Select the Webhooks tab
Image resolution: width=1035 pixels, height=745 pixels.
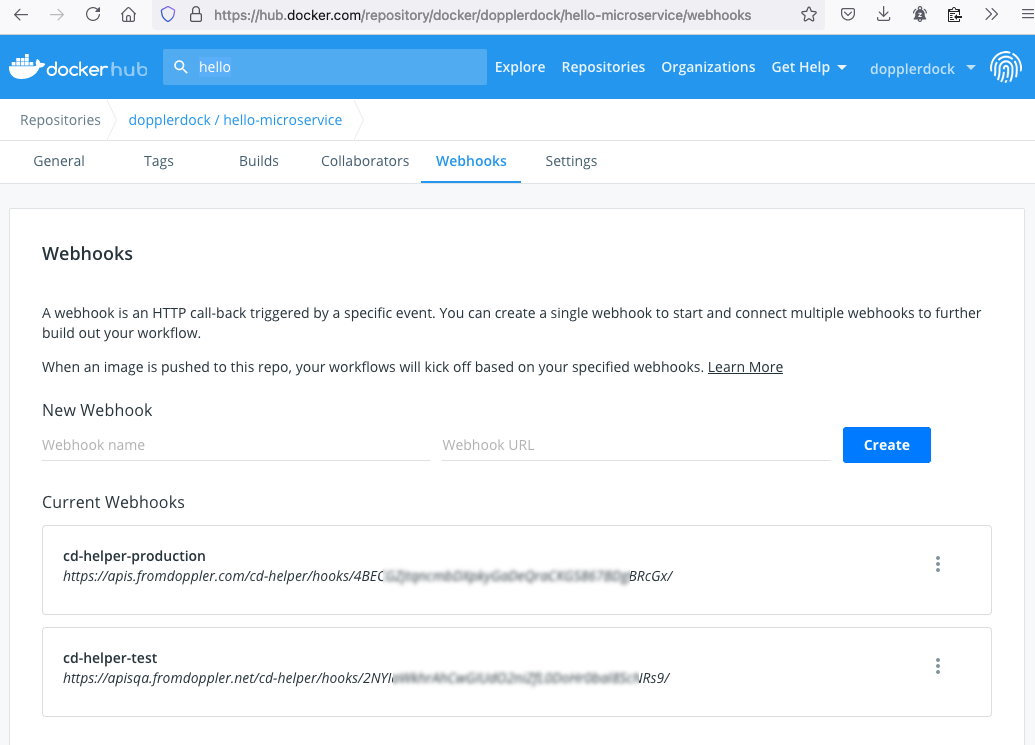(x=471, y=161)
